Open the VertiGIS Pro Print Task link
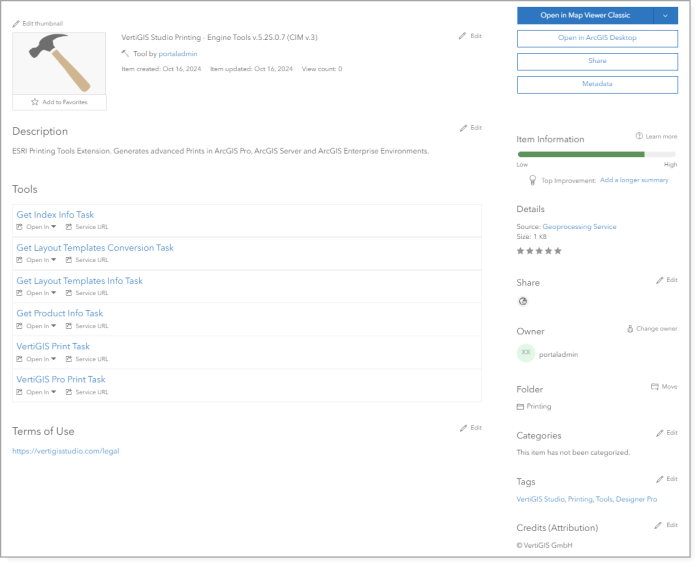 61,379
